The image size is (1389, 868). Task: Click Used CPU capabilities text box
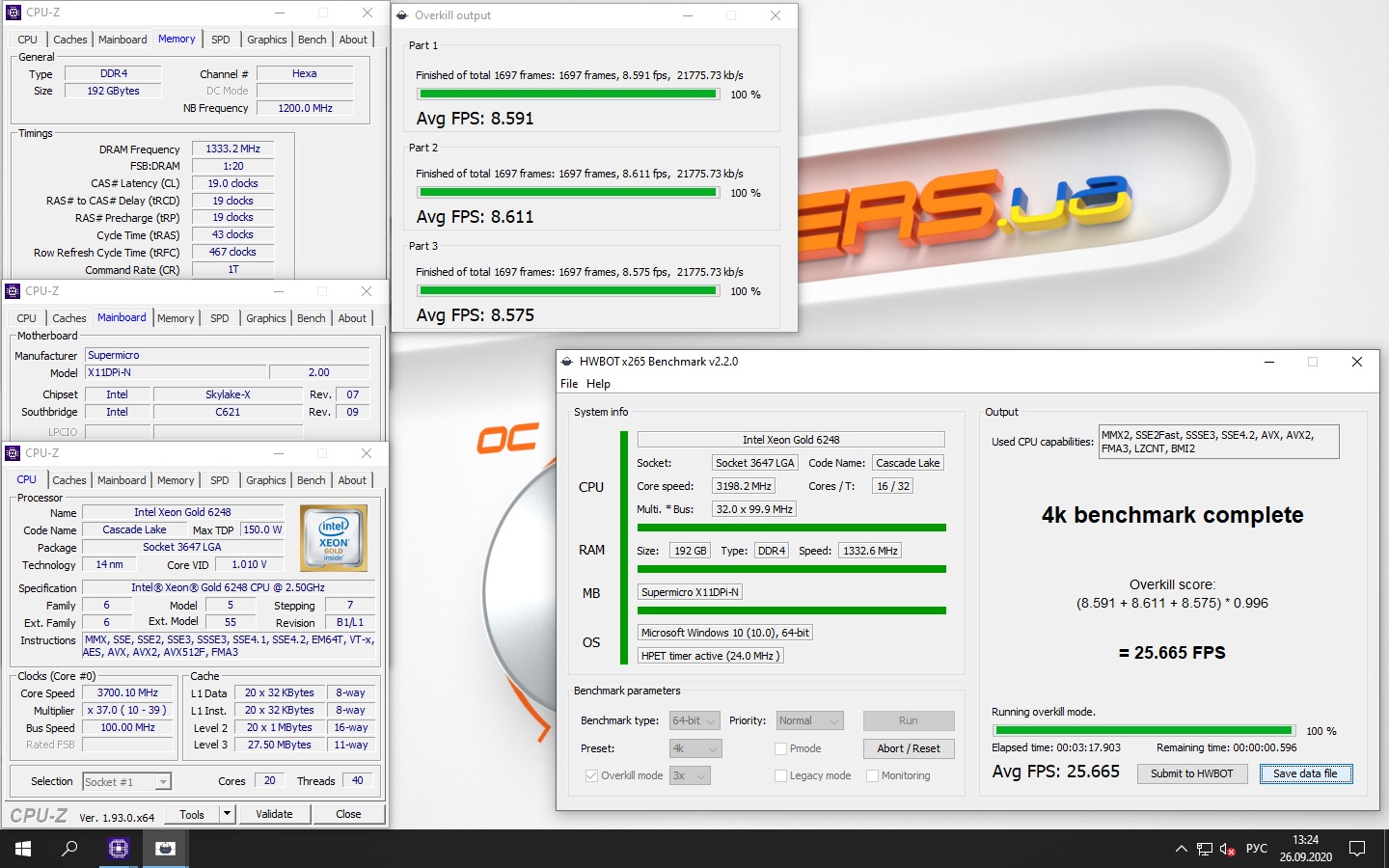(1219, 442)
